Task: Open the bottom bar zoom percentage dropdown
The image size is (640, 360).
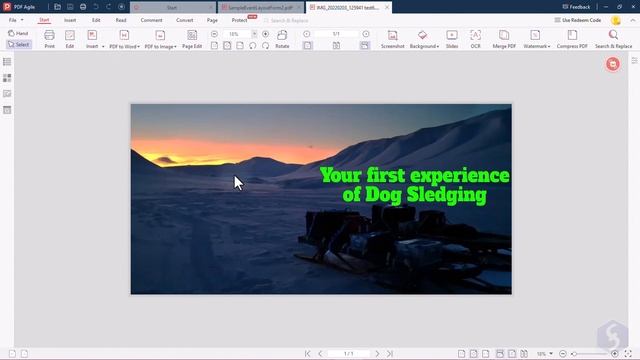Action: pos(551,353)
